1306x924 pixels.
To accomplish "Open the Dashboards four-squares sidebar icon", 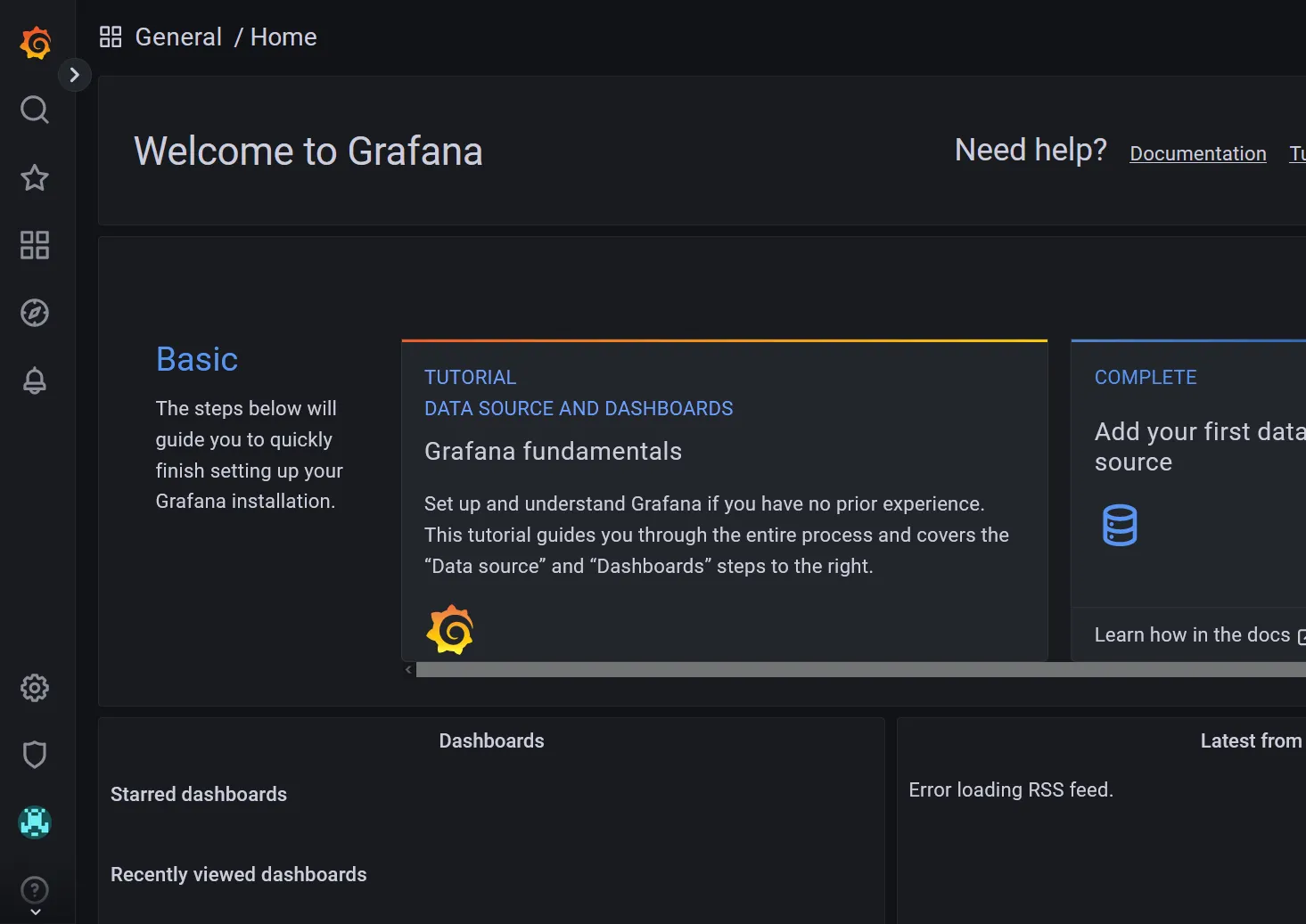I will 35,245.
